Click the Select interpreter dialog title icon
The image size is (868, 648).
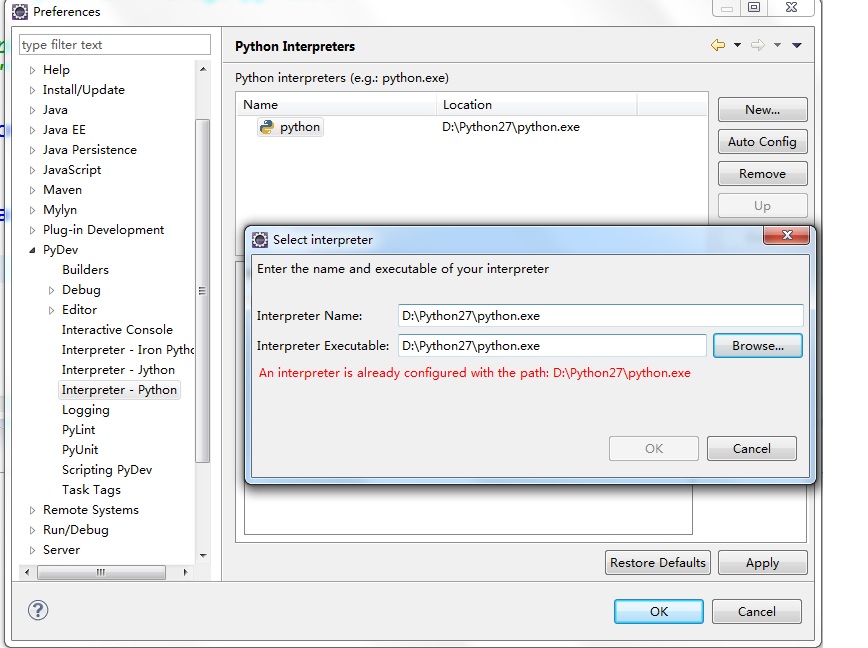[x=260, y=240]
